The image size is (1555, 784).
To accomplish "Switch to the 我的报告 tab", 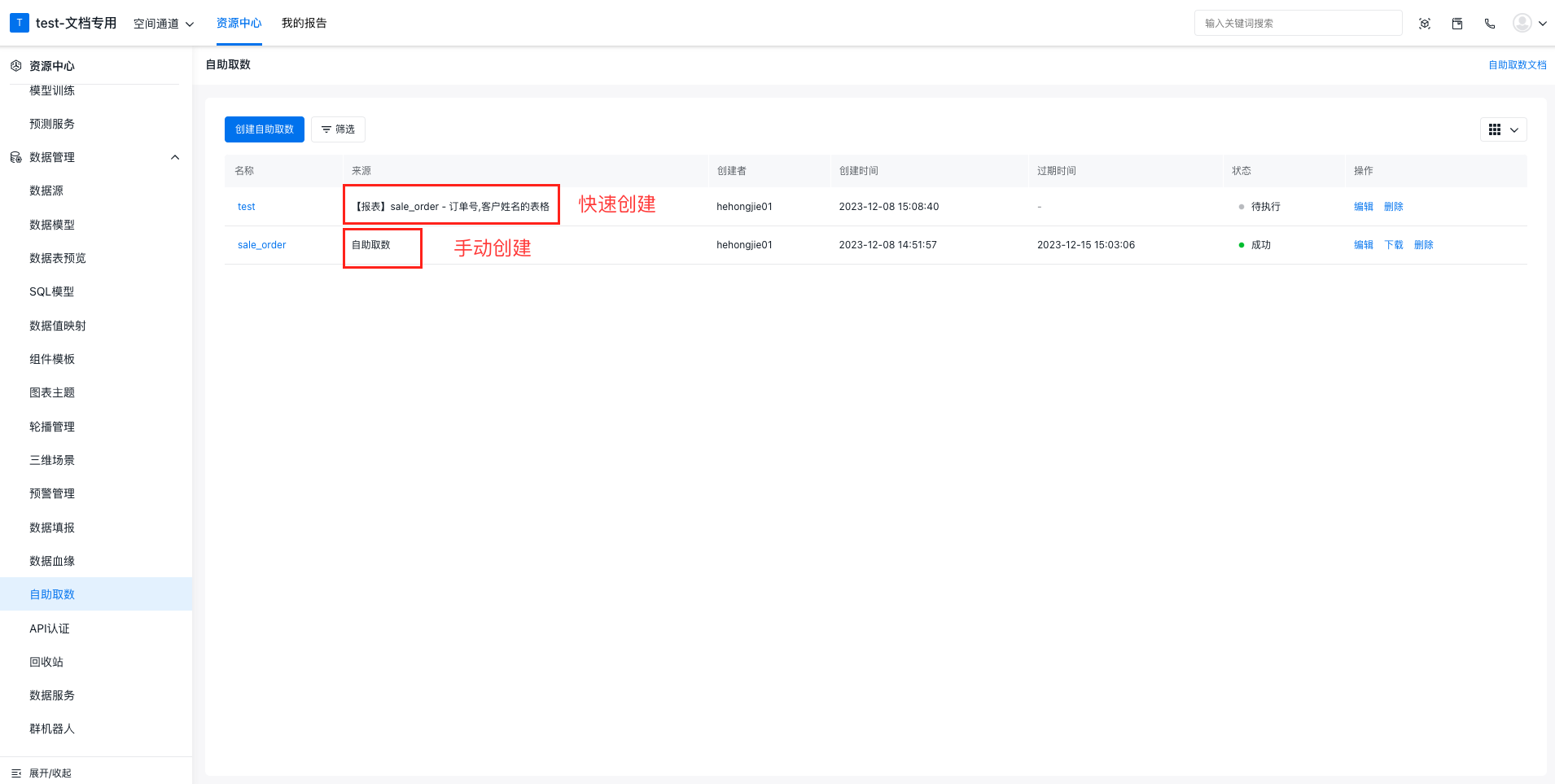I will coord(304,23).
